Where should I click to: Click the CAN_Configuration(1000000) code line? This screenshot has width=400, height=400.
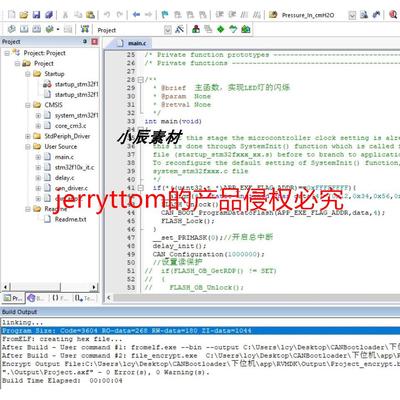click(208, 254)
